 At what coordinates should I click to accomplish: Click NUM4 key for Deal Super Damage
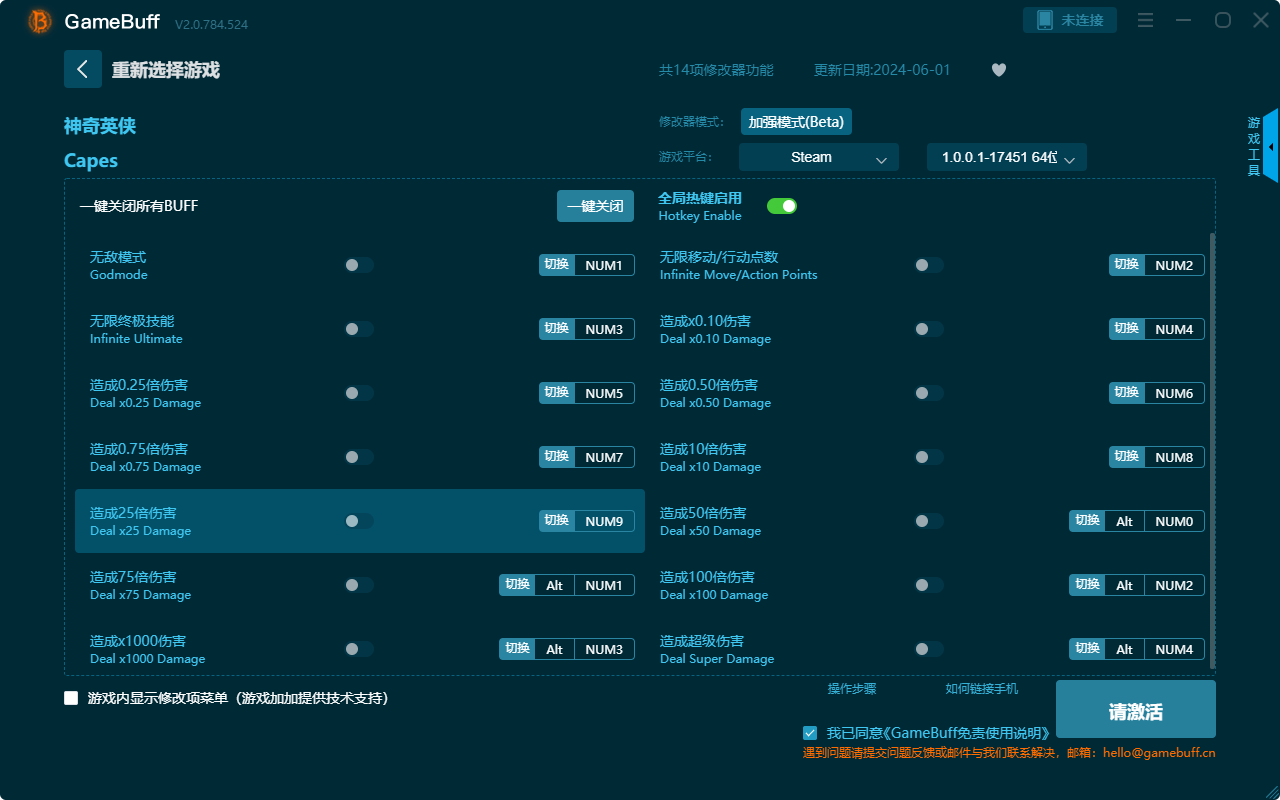1174,649
